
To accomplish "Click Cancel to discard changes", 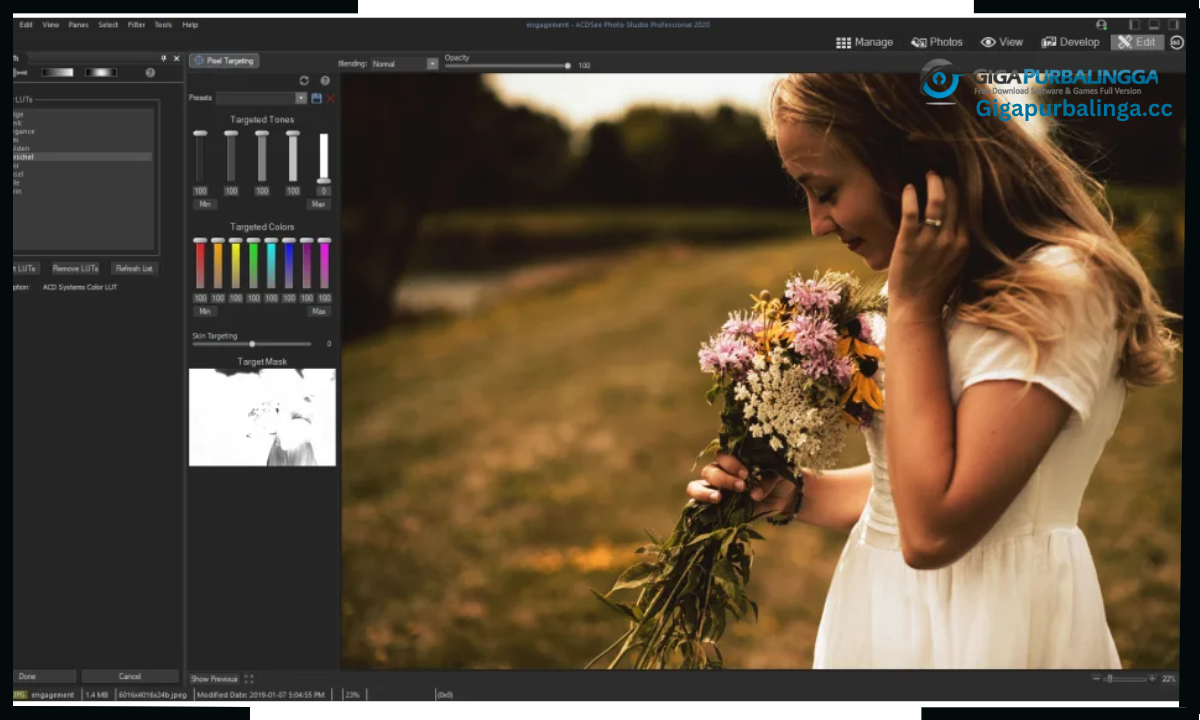I will pos(130,676).
